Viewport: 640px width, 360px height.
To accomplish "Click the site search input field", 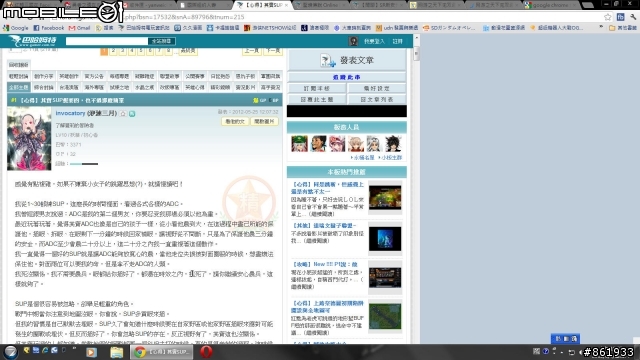I will 107,41.
